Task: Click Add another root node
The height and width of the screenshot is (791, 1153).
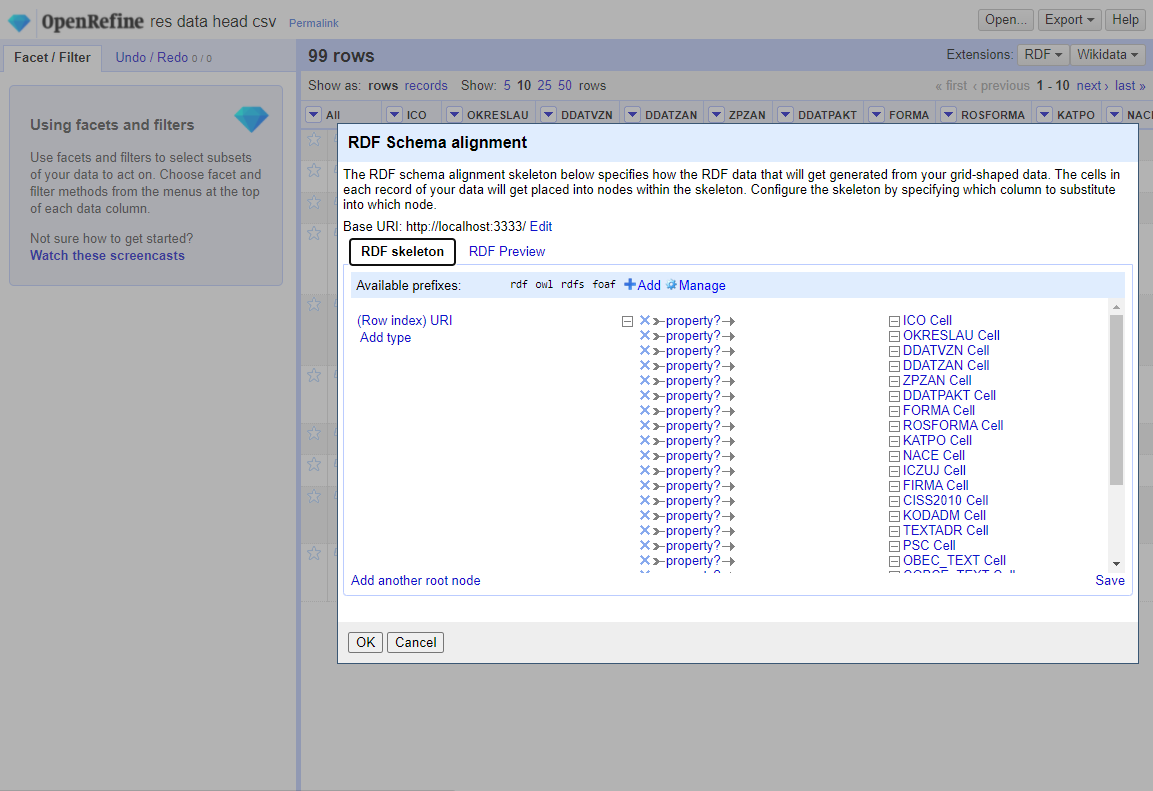Action: coord(415,580)
